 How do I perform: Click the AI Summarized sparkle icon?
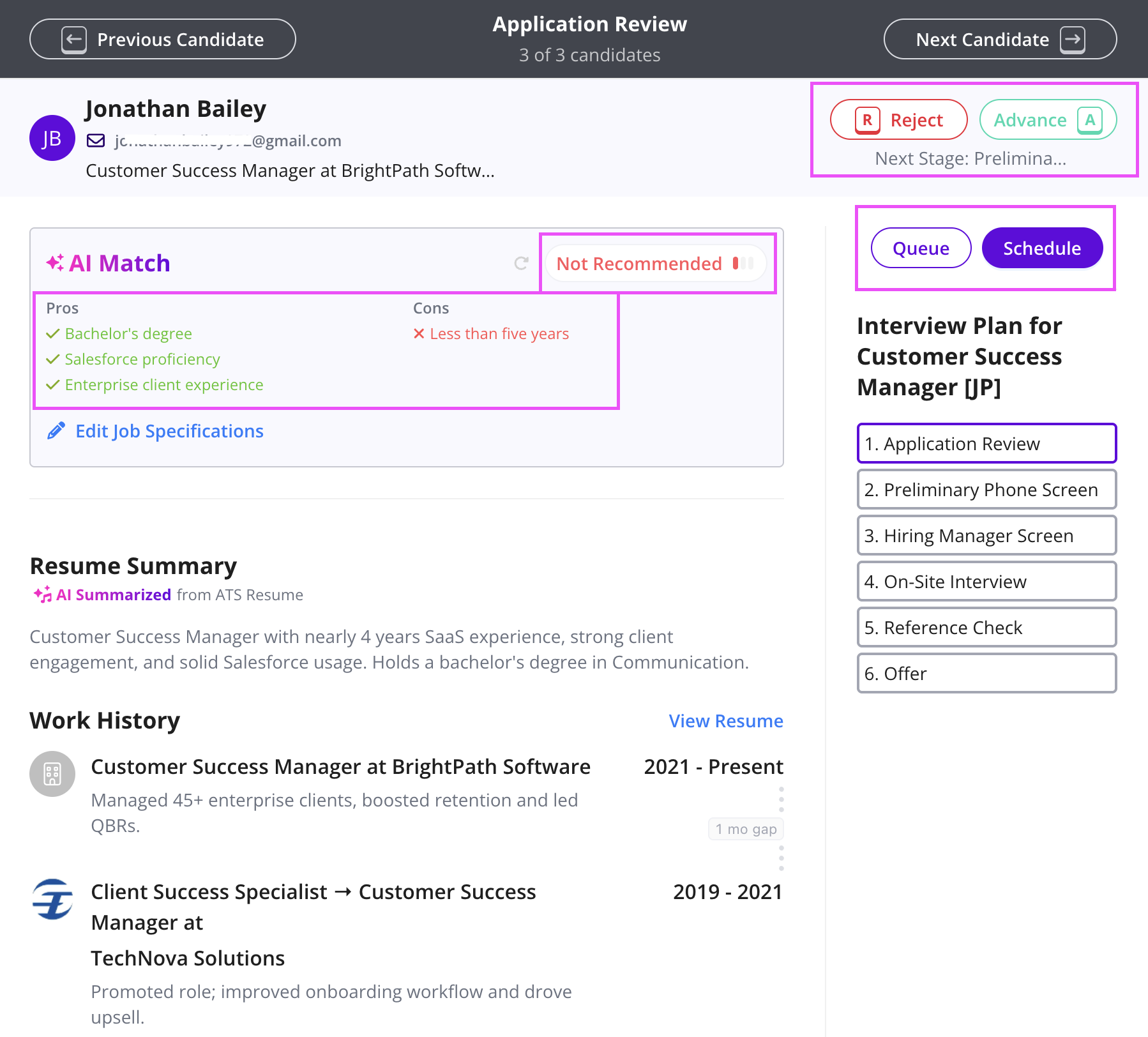pyautogui.click(x=43, y=594)
